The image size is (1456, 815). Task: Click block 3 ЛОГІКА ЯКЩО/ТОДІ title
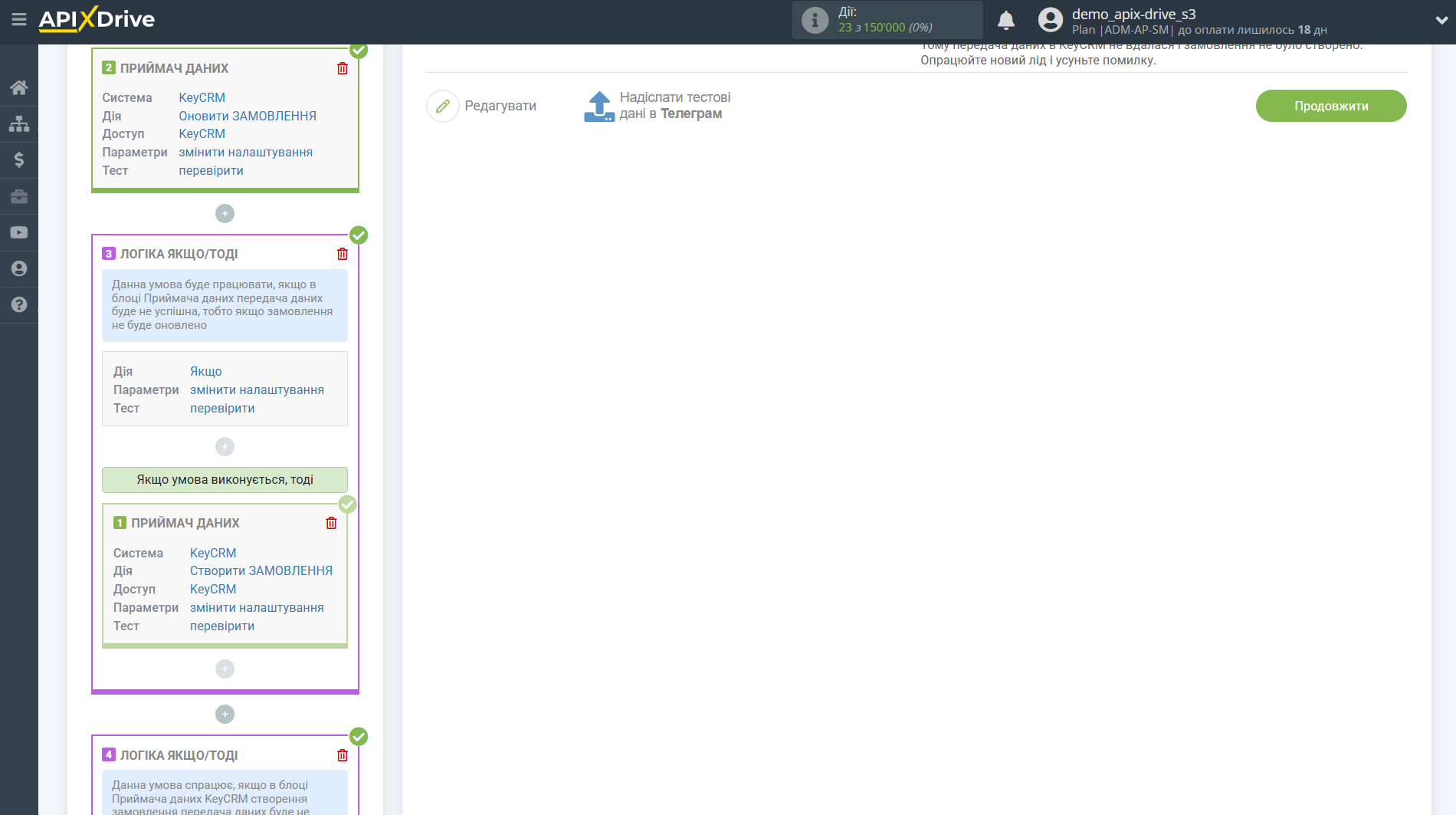point(179,254)
